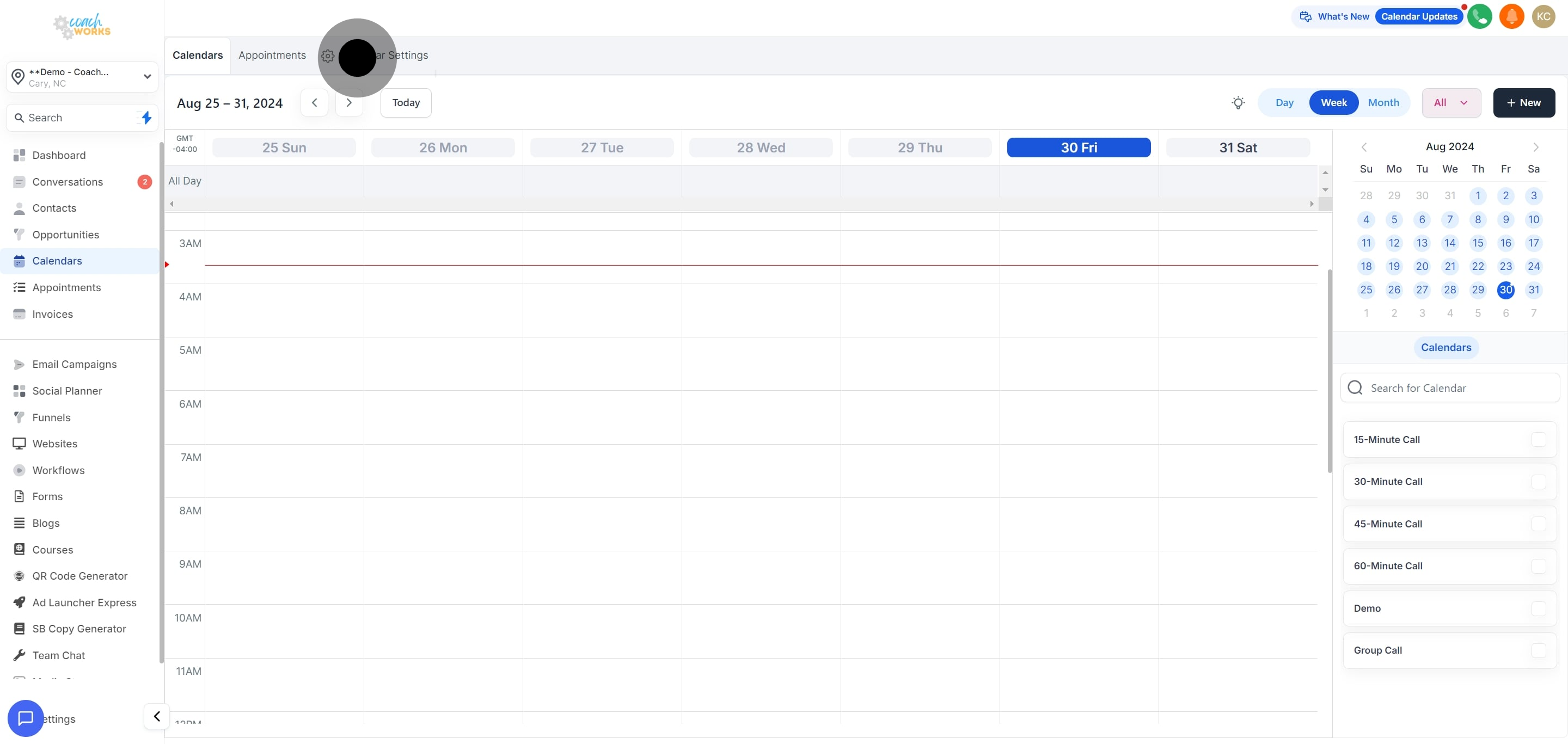The image size is (1568, 744).
Task: Enable the 15-Minute Call calendar checkbox
Action: click(x=1539, y=440)
